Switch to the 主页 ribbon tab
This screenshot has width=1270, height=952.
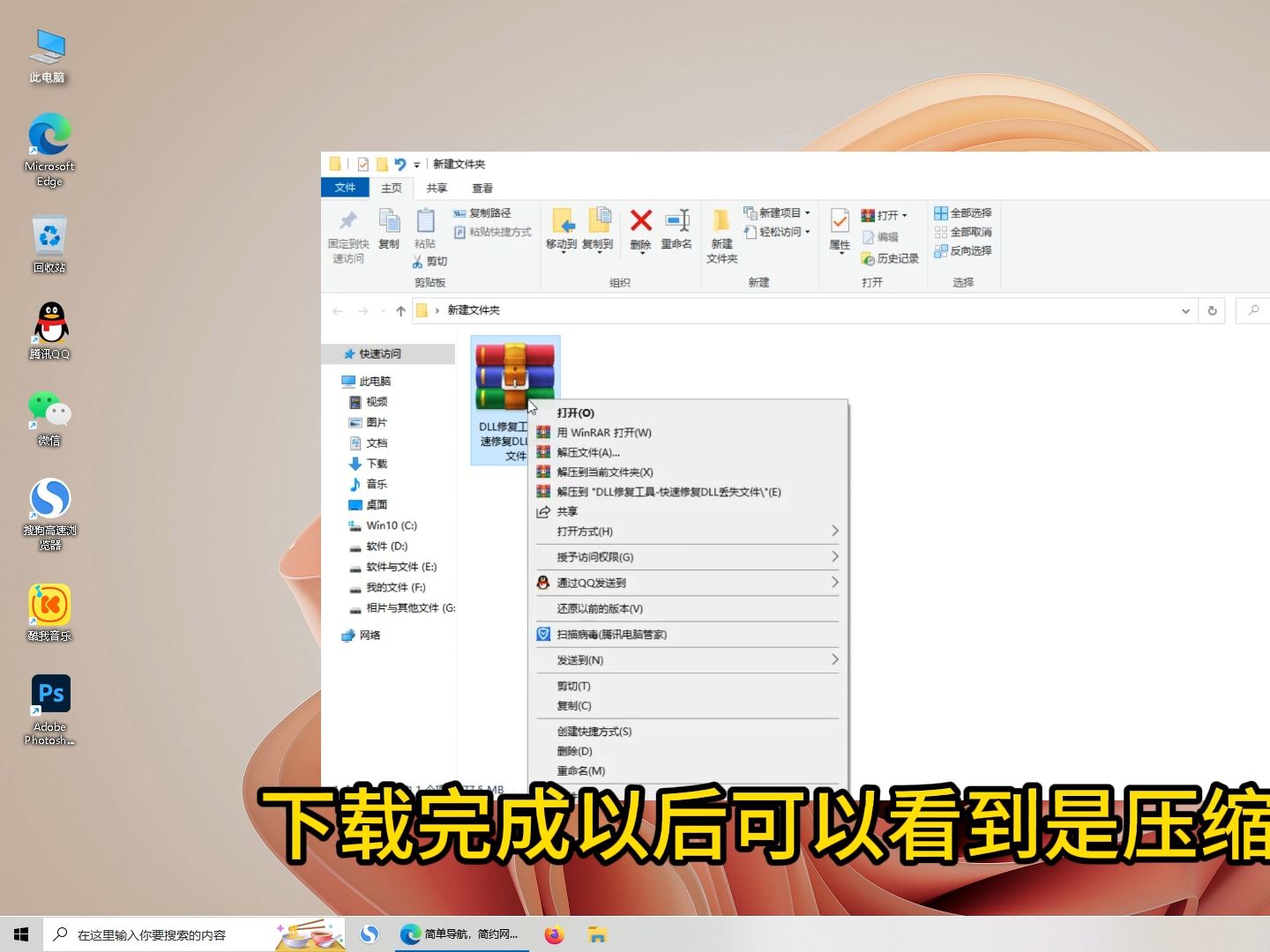tap(392, 188)
